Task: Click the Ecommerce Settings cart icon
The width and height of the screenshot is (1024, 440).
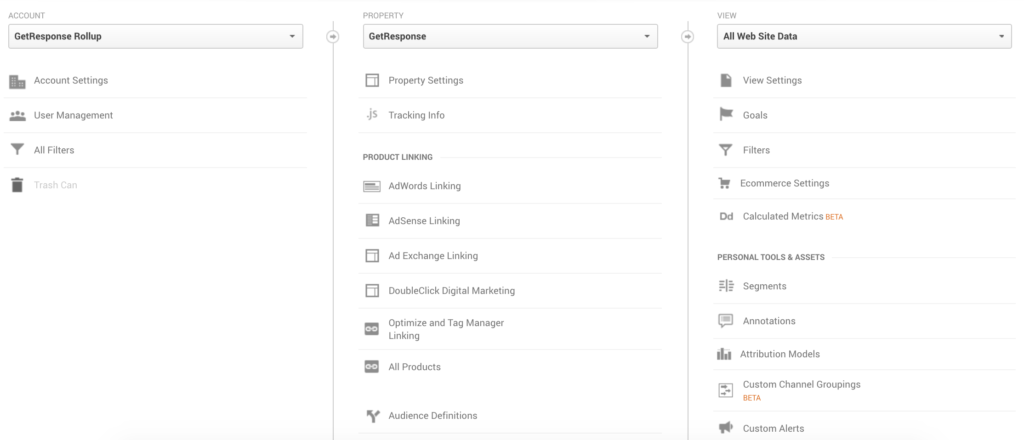Action: 724,183
